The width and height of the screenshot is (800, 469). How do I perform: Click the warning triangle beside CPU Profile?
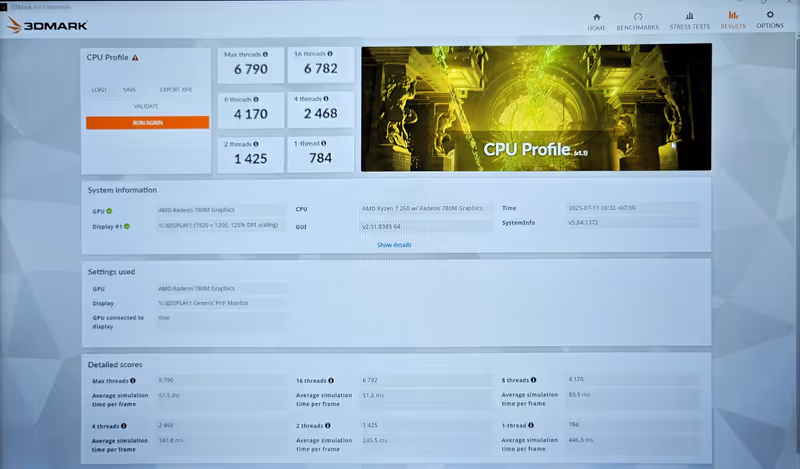pos(135,58)
